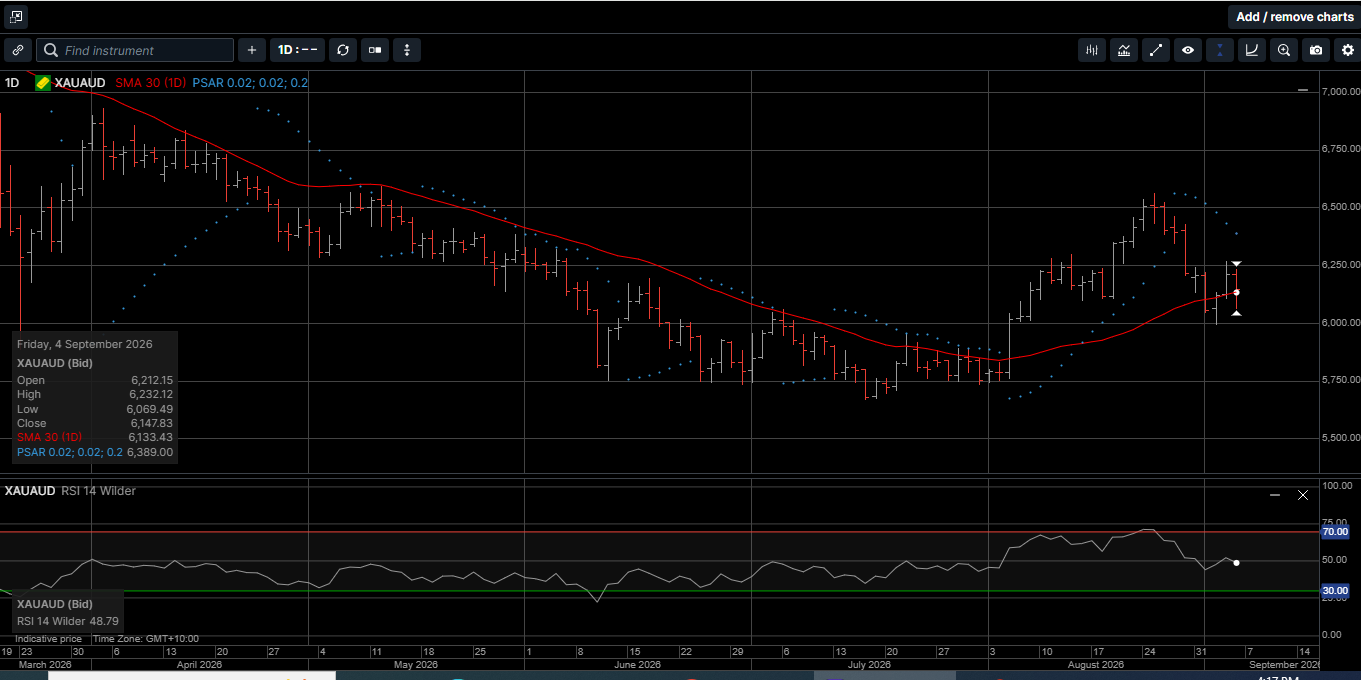Click the link charts chain icon
1361x680 pixels.
click(x=18, y=50)
